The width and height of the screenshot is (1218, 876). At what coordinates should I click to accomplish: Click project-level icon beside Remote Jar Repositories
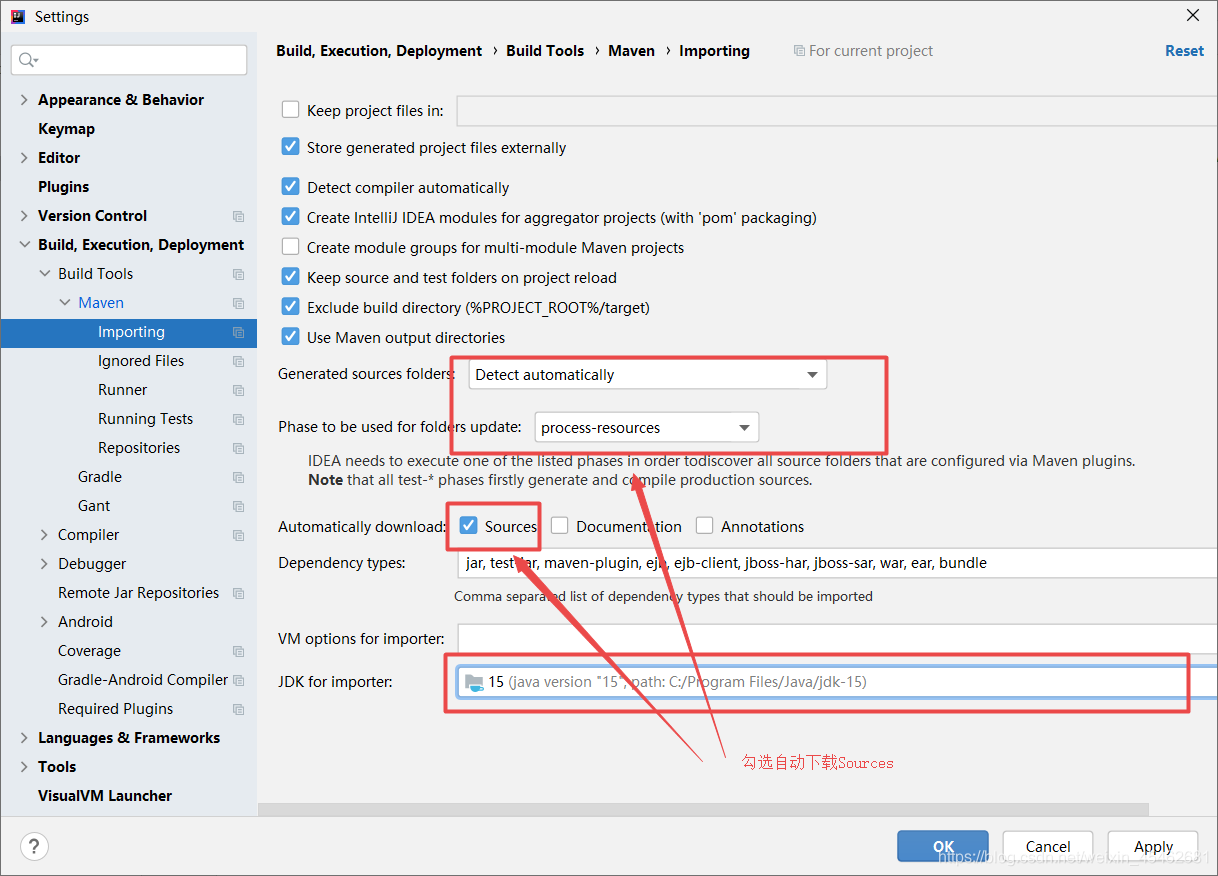click(x=238, y=593)
